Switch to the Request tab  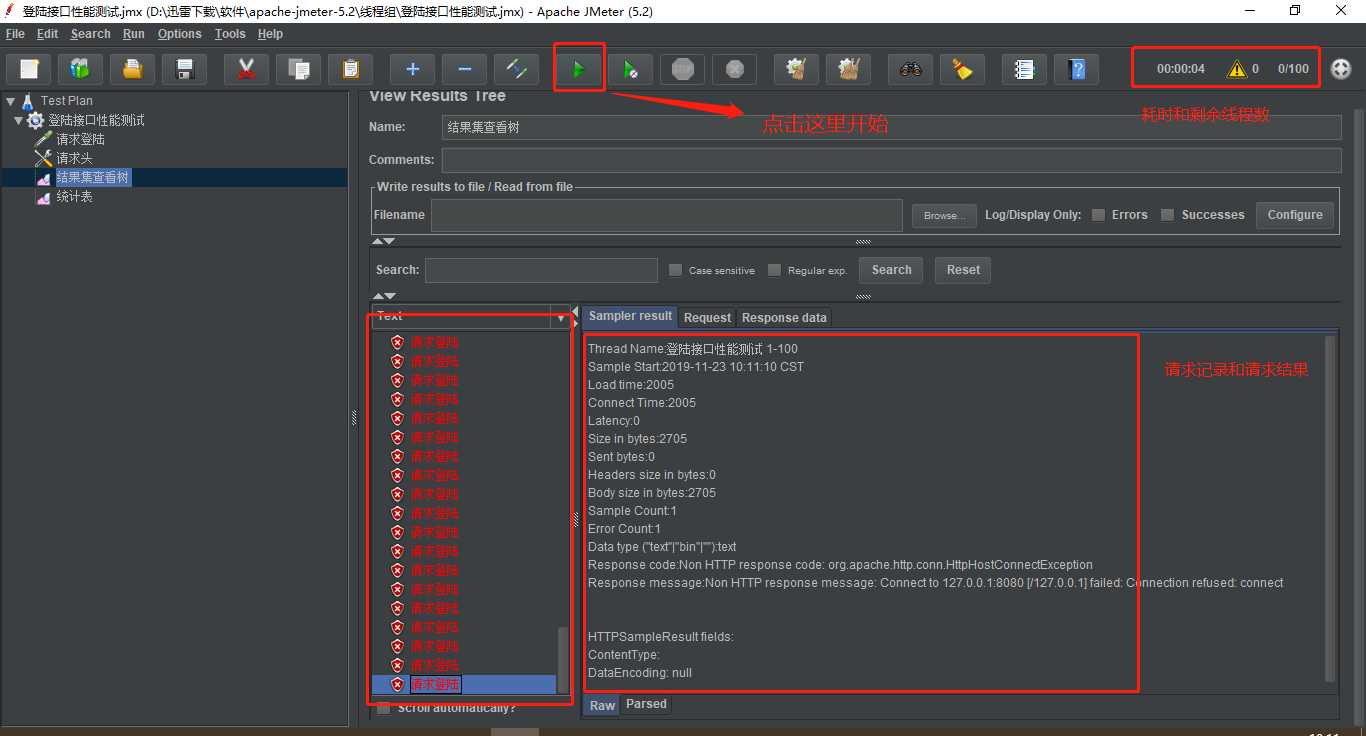pyautogui.click(x=707, y=317)
